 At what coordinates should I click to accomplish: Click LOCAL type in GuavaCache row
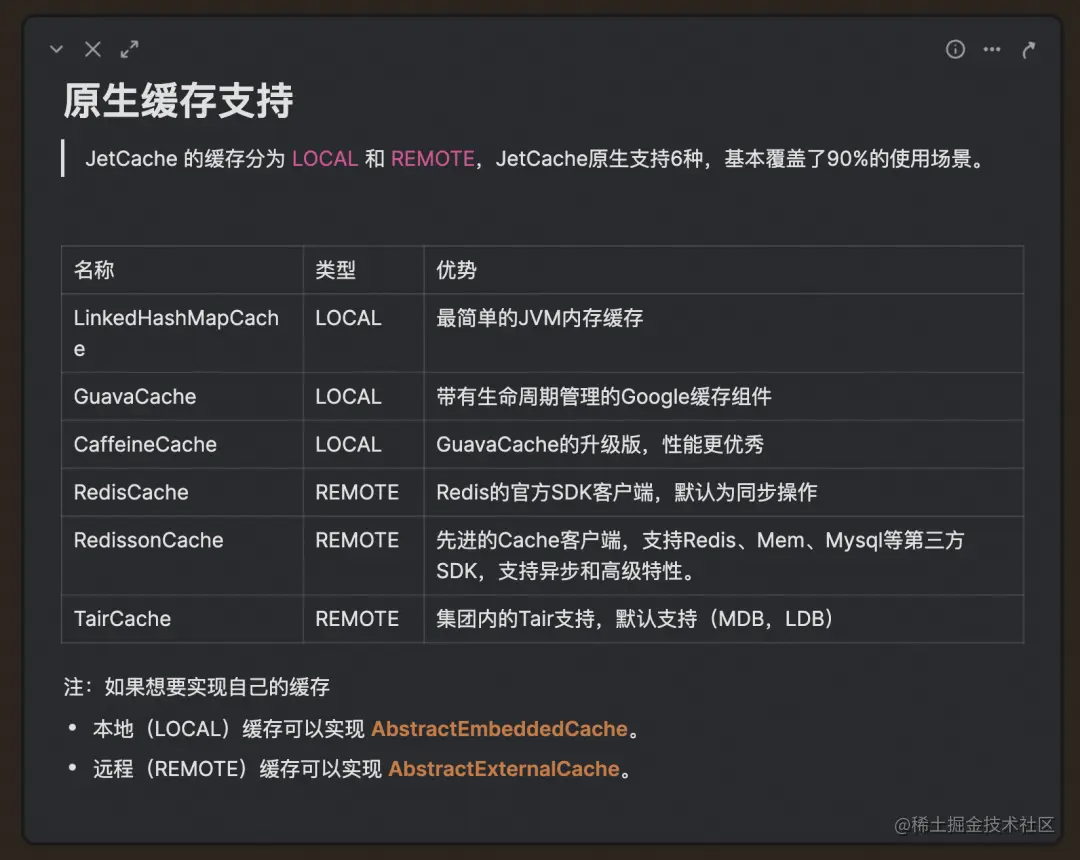[x=364, y=397]
